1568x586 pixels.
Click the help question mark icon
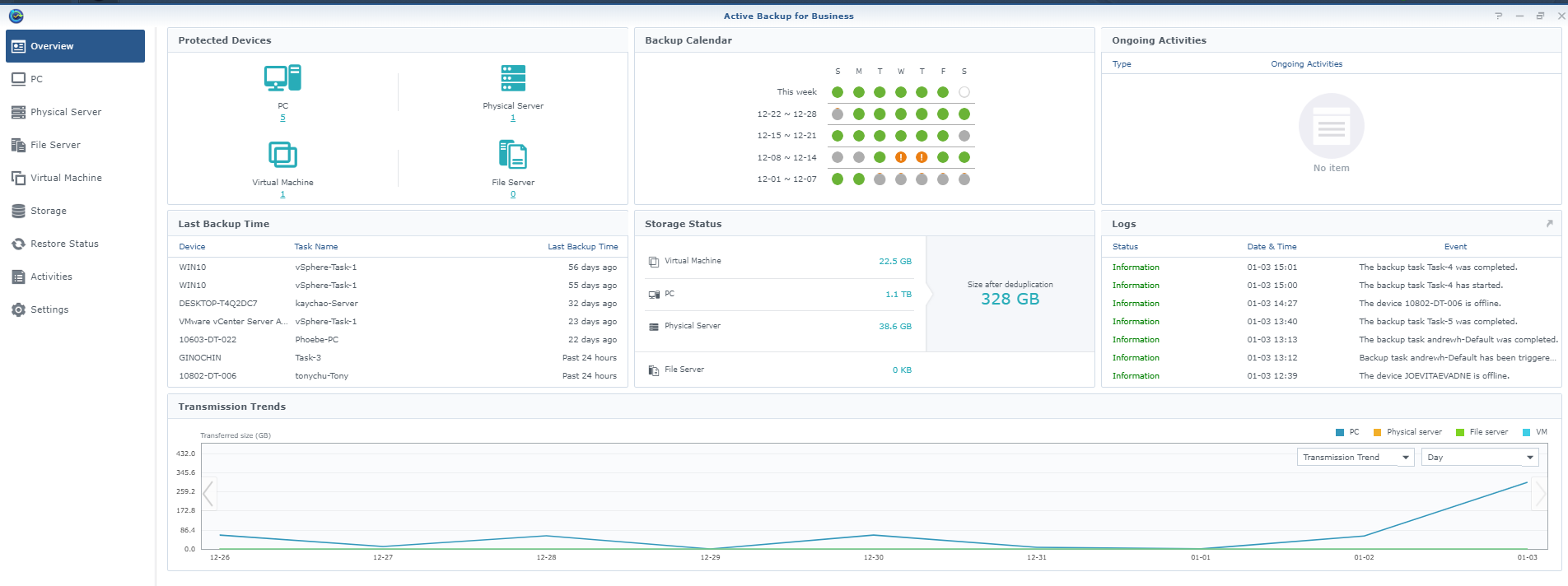(1499, 16)
